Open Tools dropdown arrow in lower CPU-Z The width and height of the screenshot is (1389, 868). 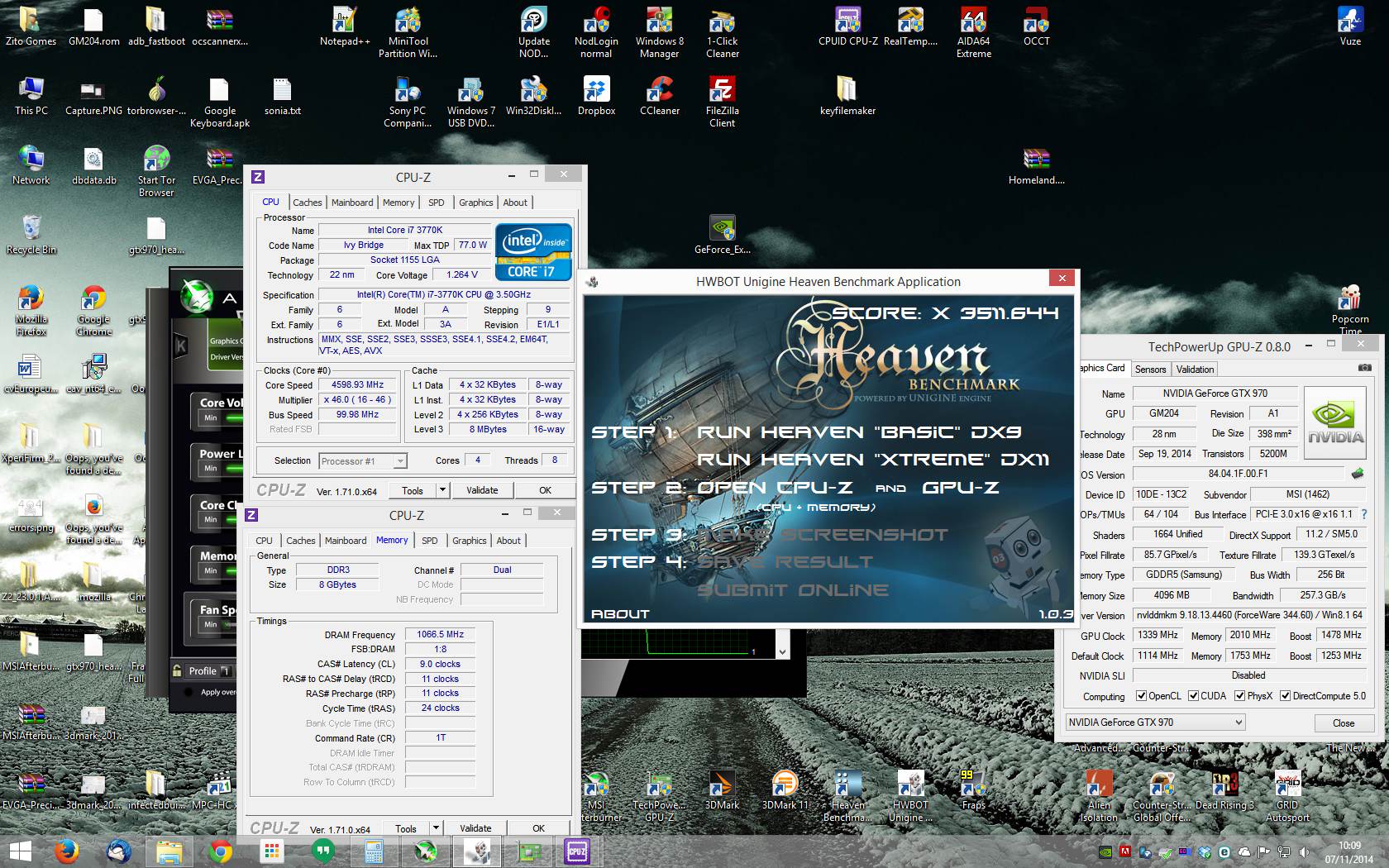[x=436, y=827]
